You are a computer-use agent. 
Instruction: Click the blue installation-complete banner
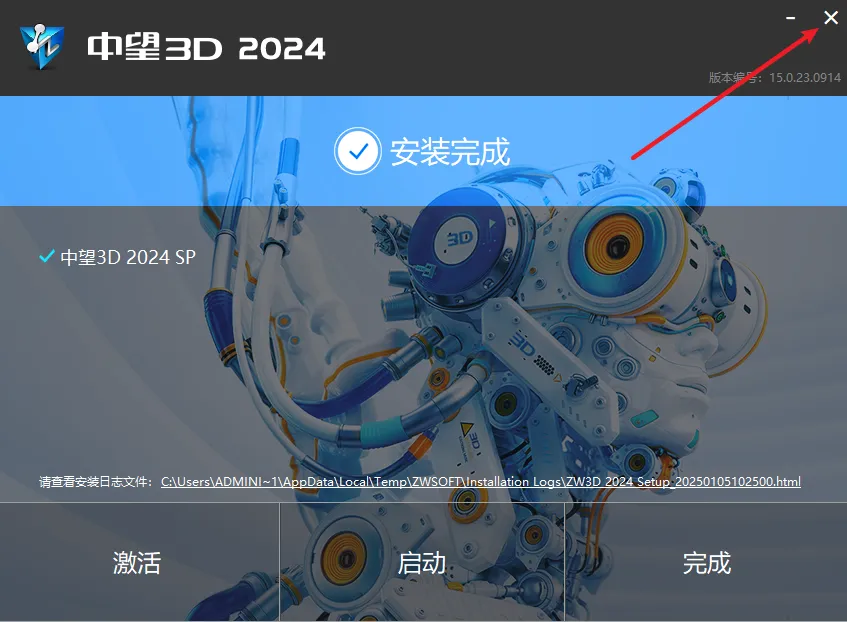click(424, 151)
